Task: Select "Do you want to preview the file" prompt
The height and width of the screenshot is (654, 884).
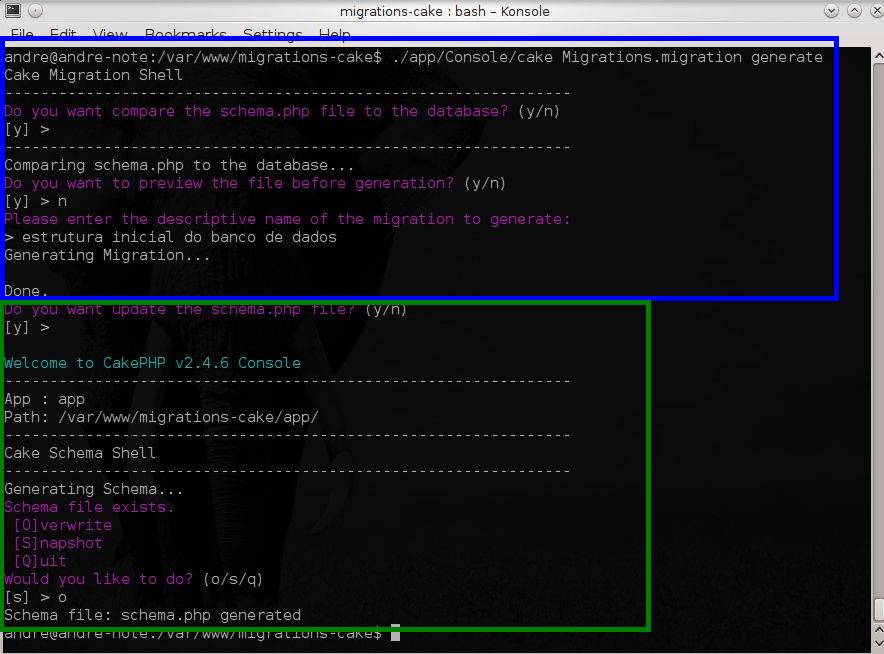Action: pyautogui.click(x=255, y=183)
